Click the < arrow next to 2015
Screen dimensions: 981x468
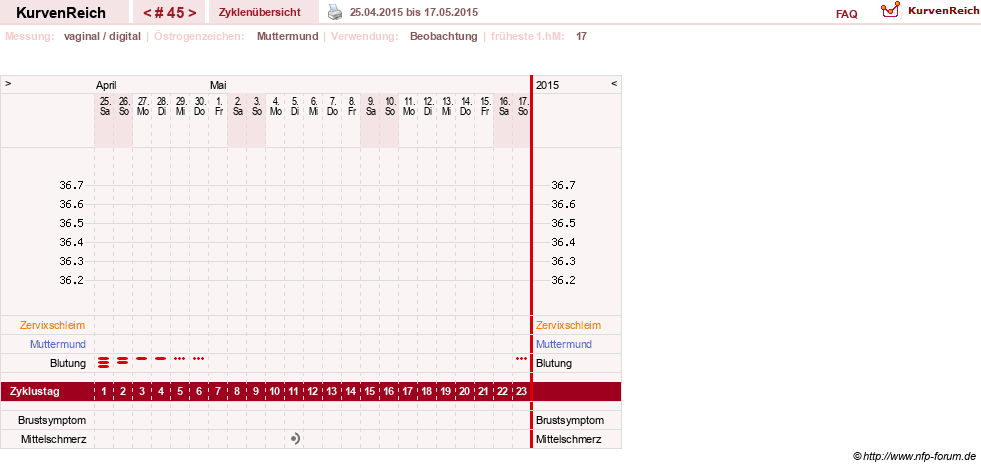click(614, 83)
